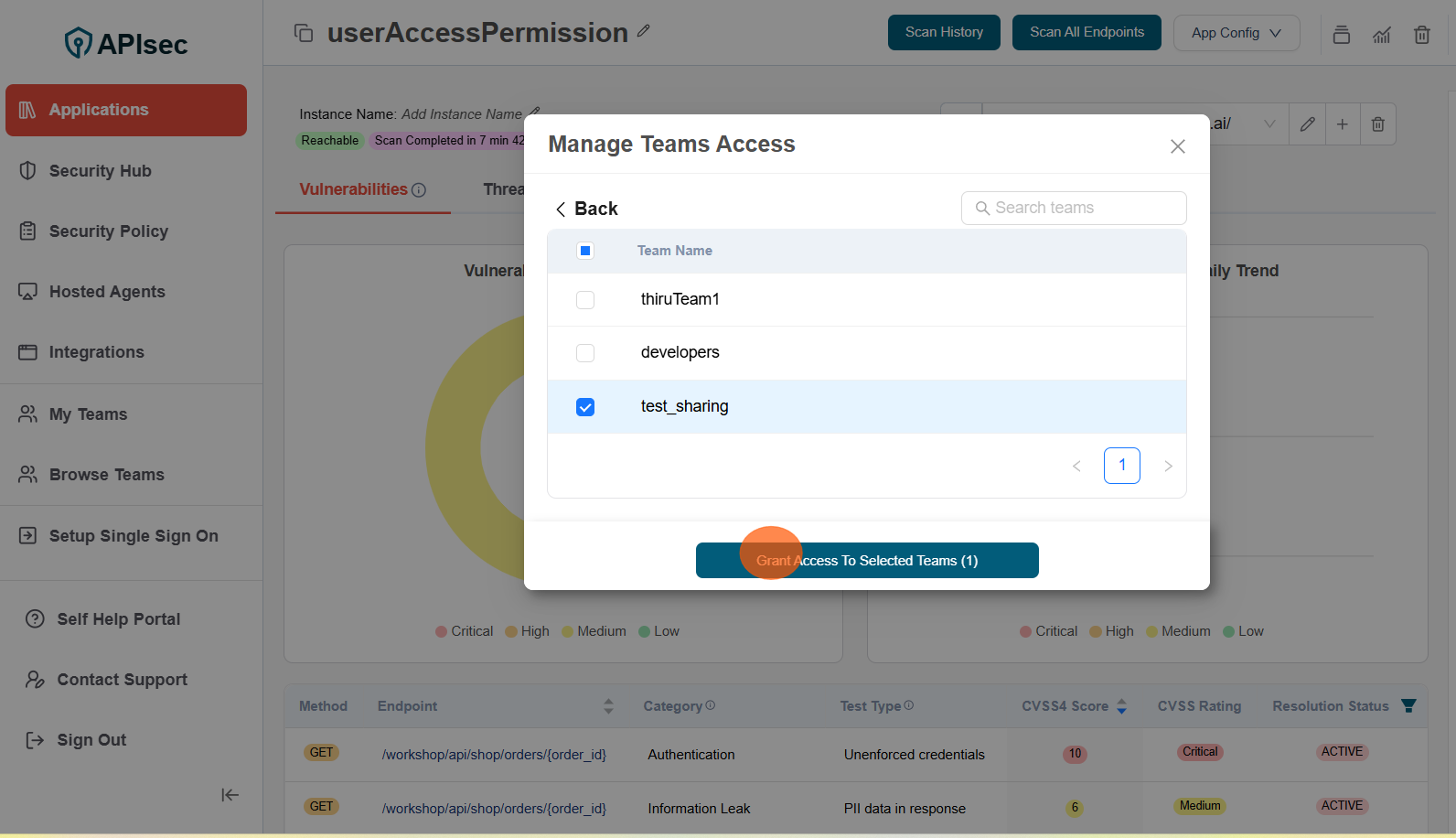The height and width of the screenshot is (838, 1456).
Task: Uncheck the test_sharing checkbox
Action: (x=585, y=407)
